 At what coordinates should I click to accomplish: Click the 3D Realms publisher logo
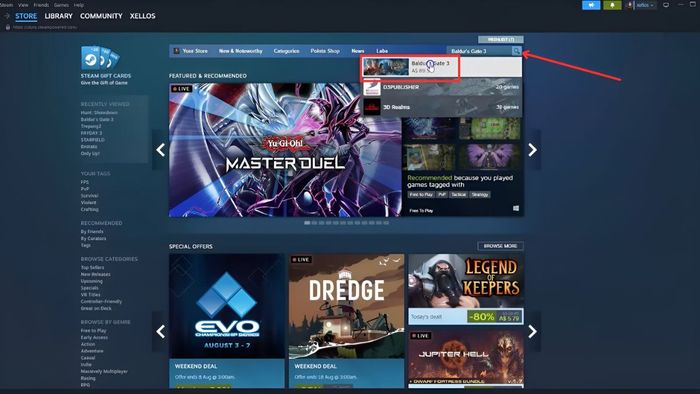(371, 107)
